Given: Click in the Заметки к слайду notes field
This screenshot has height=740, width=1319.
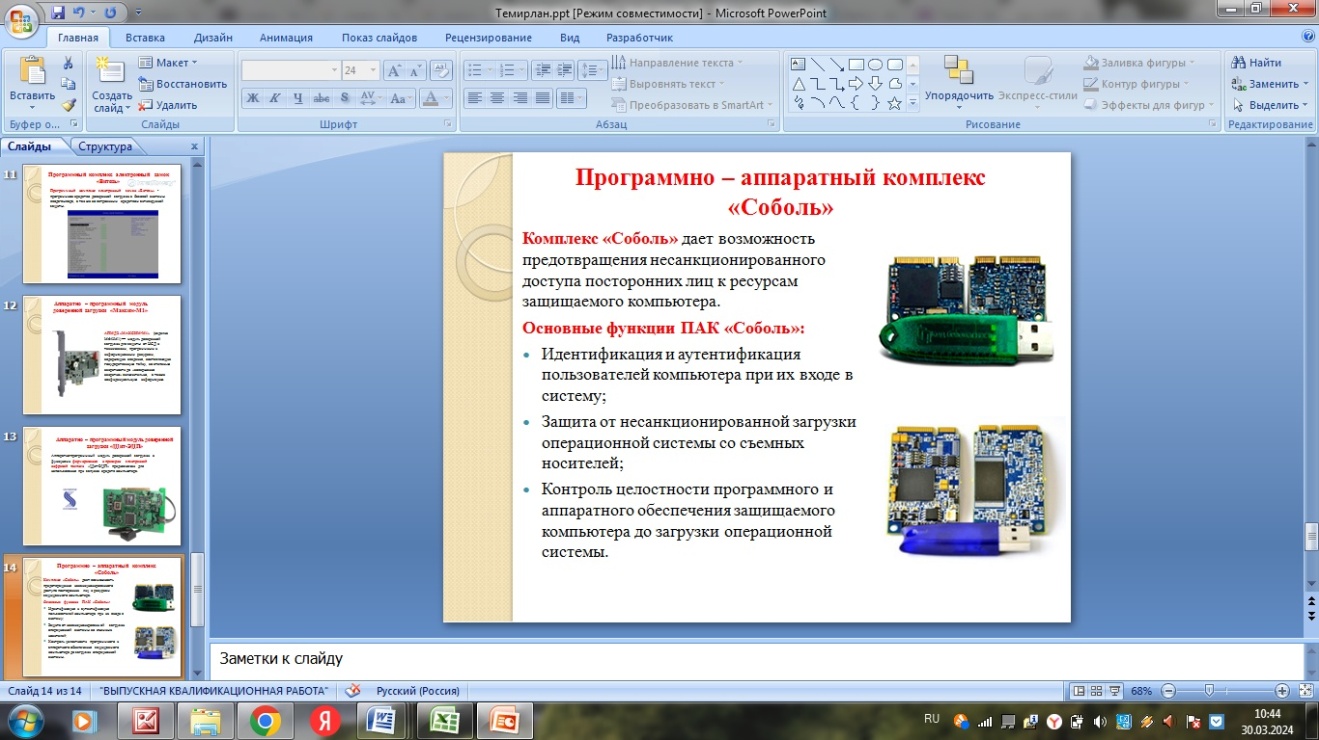Looking at the screenshot, I should [x=757, y=660].
